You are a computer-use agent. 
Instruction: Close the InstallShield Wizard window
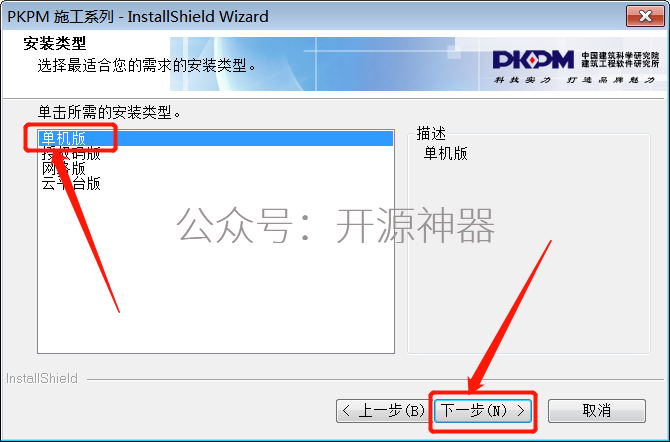tap(645, 16)
